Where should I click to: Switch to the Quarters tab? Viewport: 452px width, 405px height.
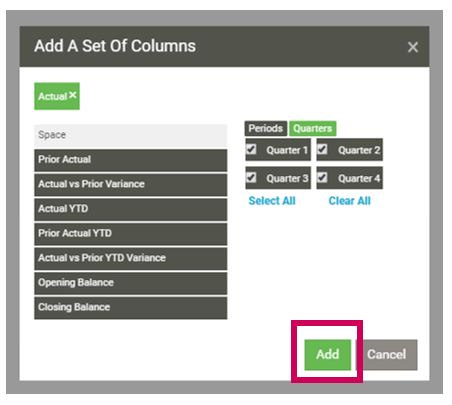[x=313, y=128]
